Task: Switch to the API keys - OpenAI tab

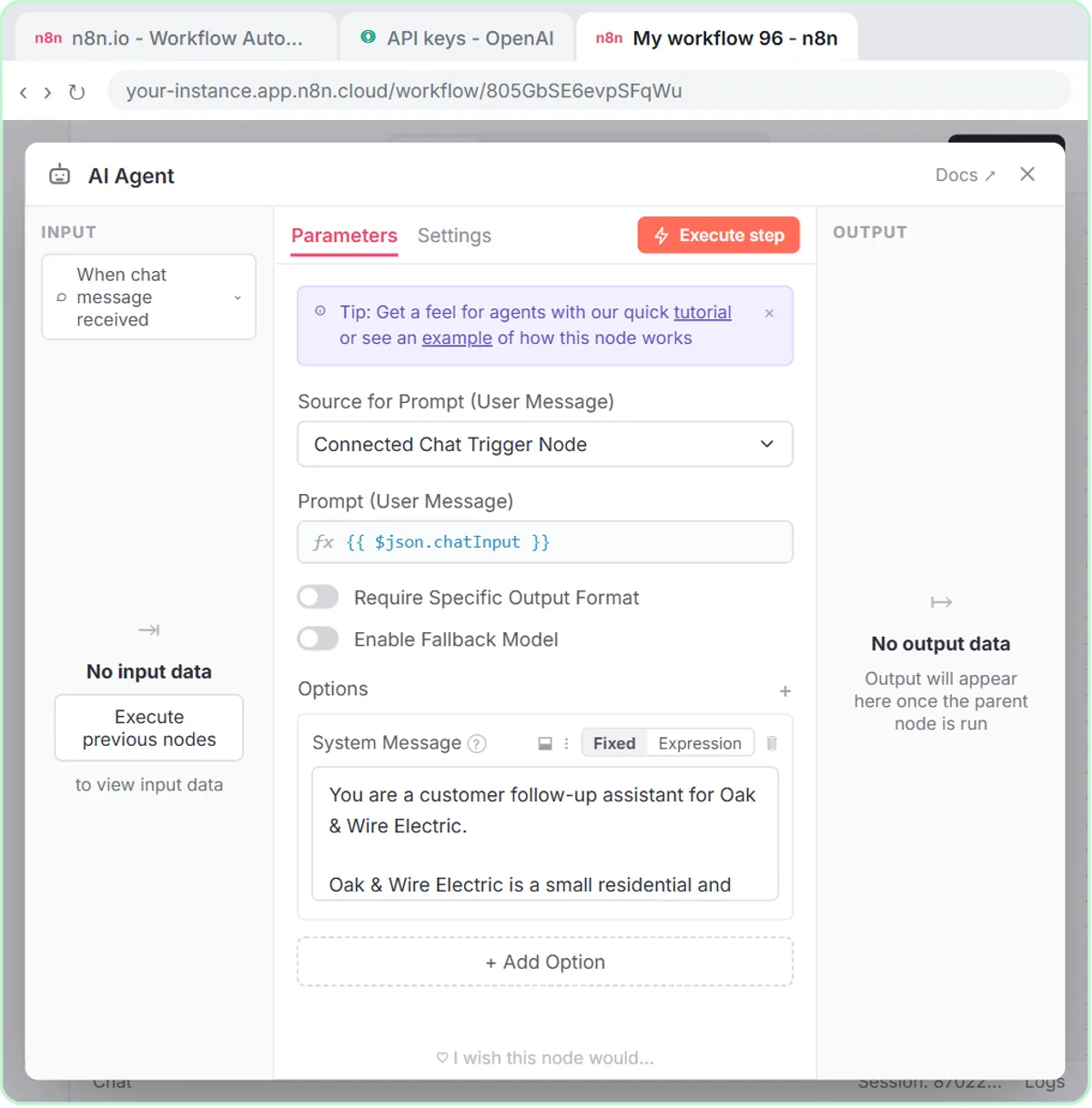Action: (457, 38)
